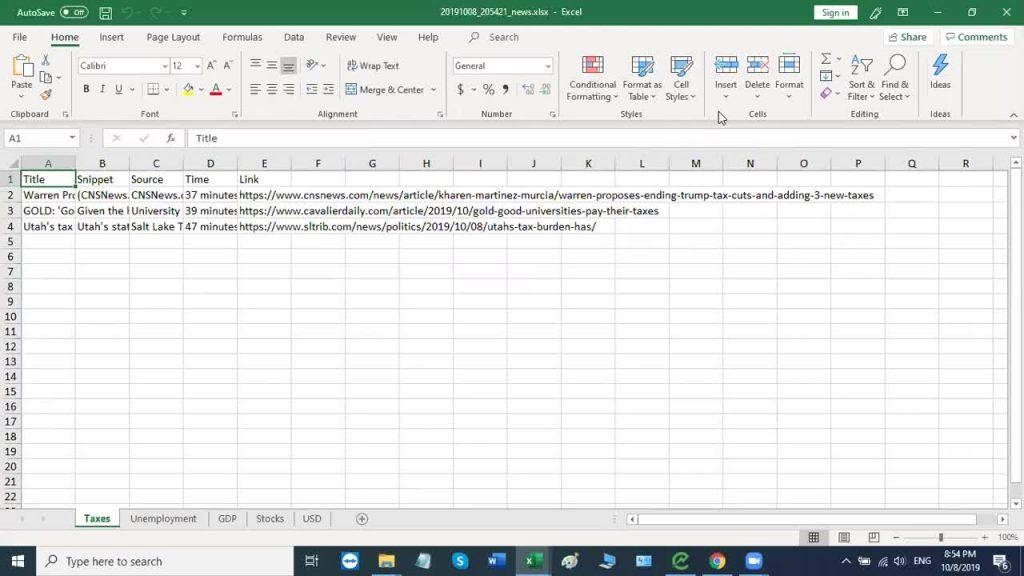This screenshot has width=1024, height=576.
Task: Open the General number format dropdown
Action: click(548, 66)
